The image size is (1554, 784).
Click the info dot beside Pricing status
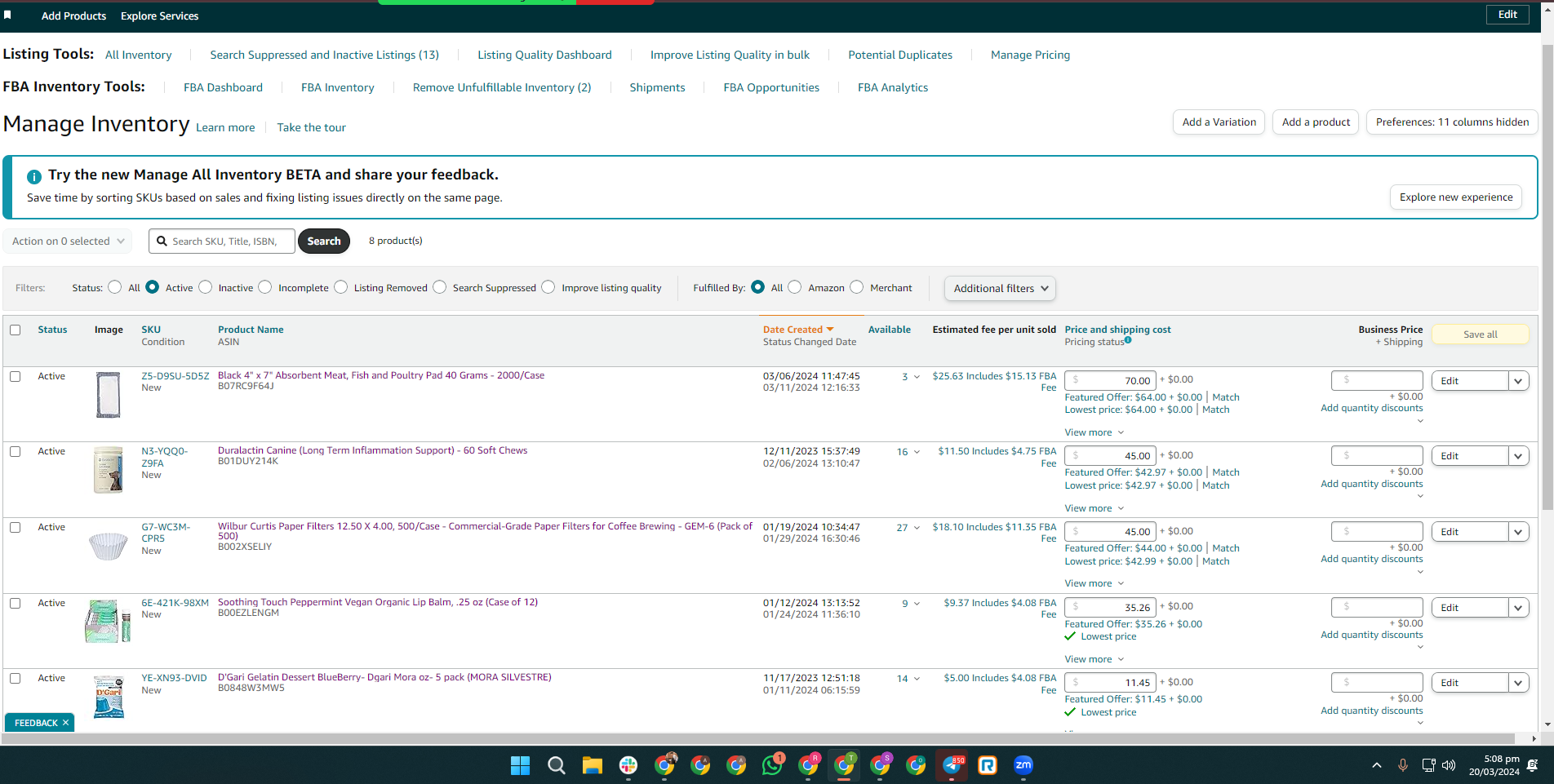(x=1128, y=340)
